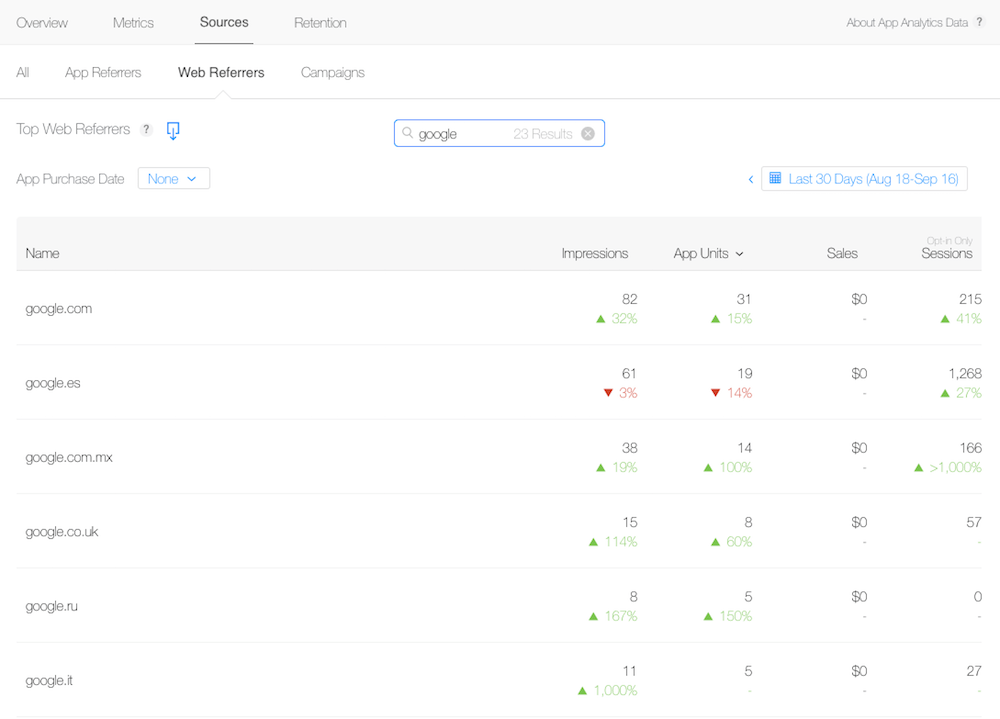Screen dimensions: 1000x719
Task: Download the Top Web Referrers data
Action: [173, 131]
